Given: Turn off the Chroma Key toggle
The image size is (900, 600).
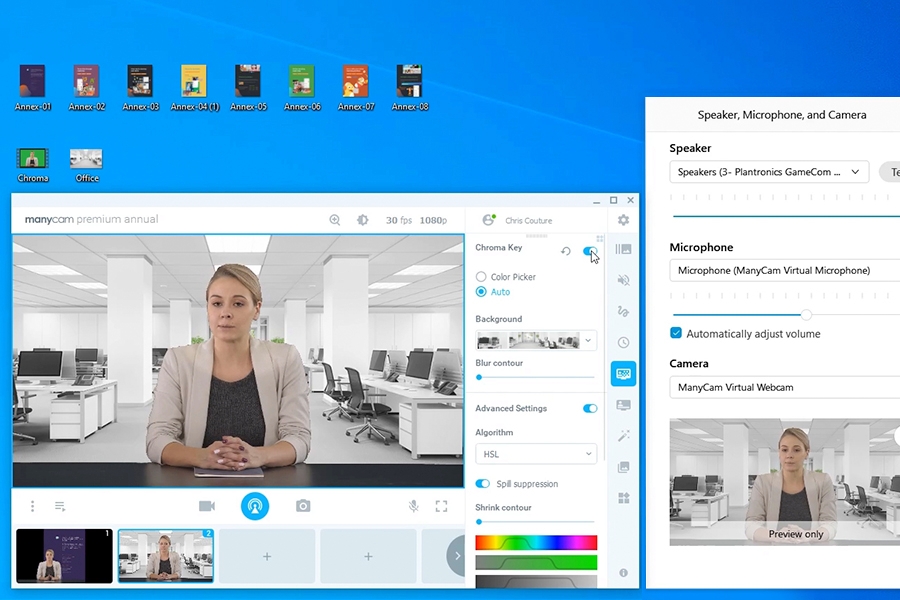Looking at the screenshot, I should pos(589,251).
